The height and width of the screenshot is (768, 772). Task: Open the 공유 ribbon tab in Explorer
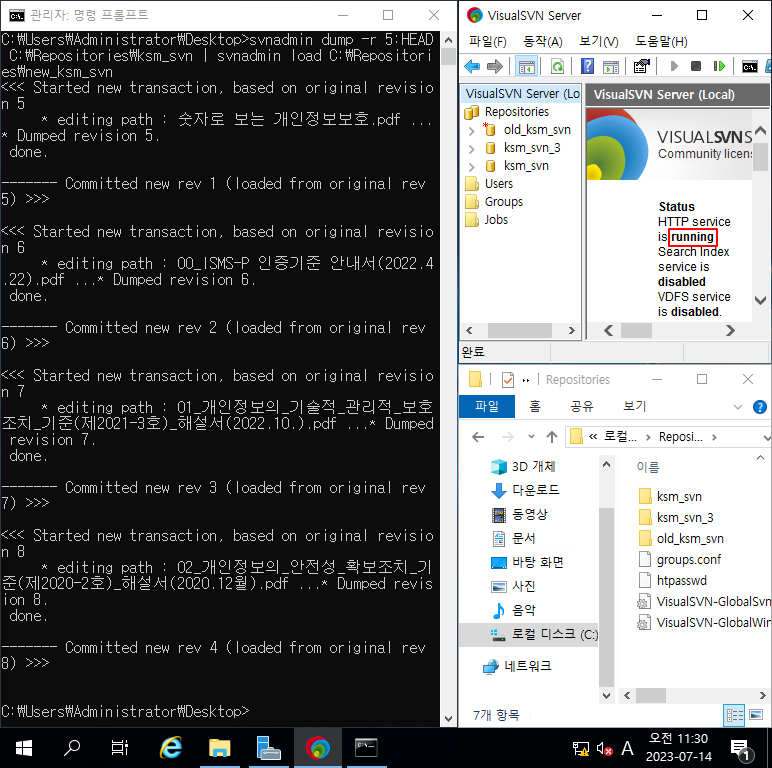pos(581,406)
